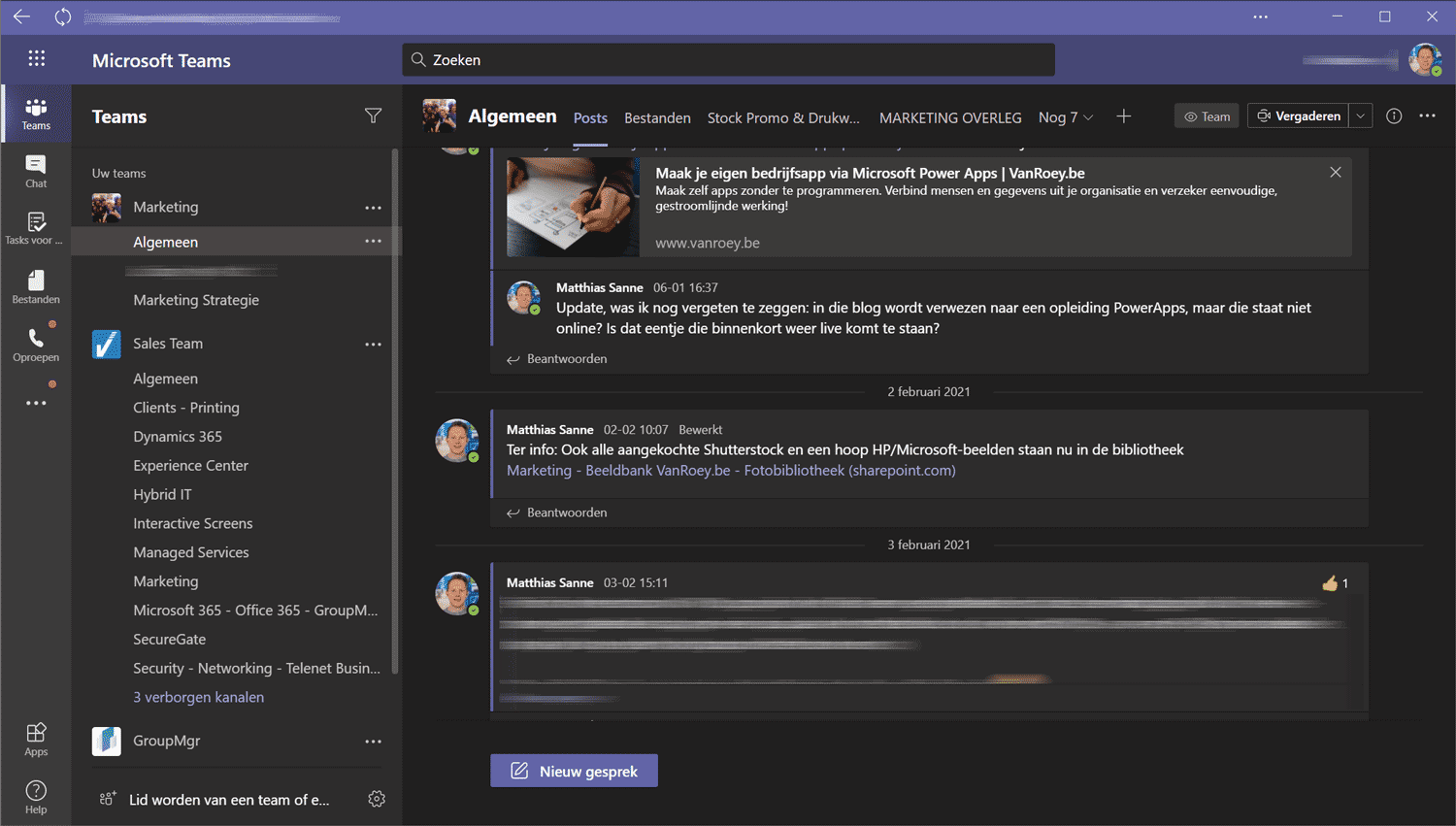The width and height of the screenshot is (1456, 826).
Task: Start a meeting with Vergaderen button
Action: [x=1299, y=116]
